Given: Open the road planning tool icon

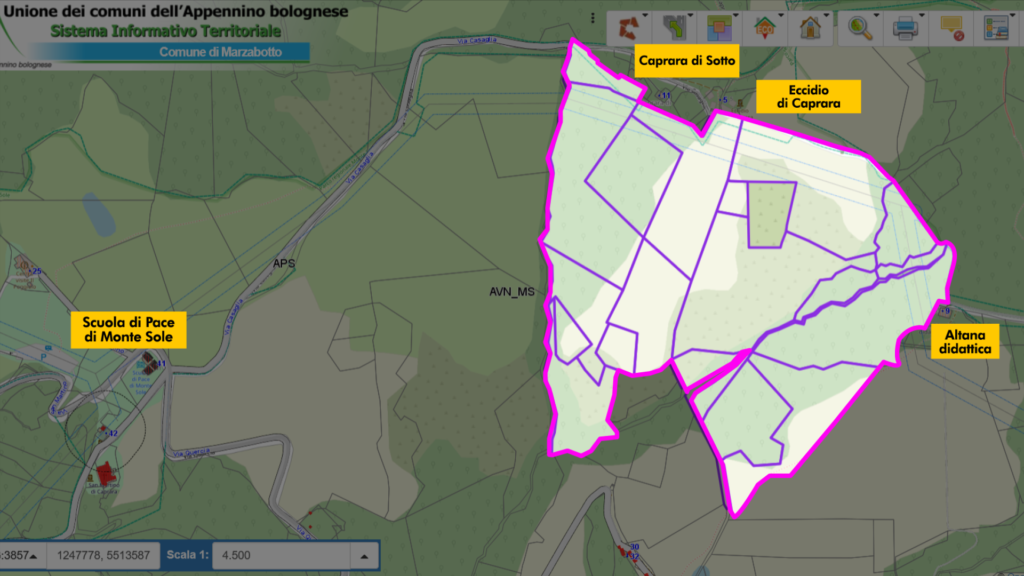Looking at the screenshot, I should click(673, 28).
